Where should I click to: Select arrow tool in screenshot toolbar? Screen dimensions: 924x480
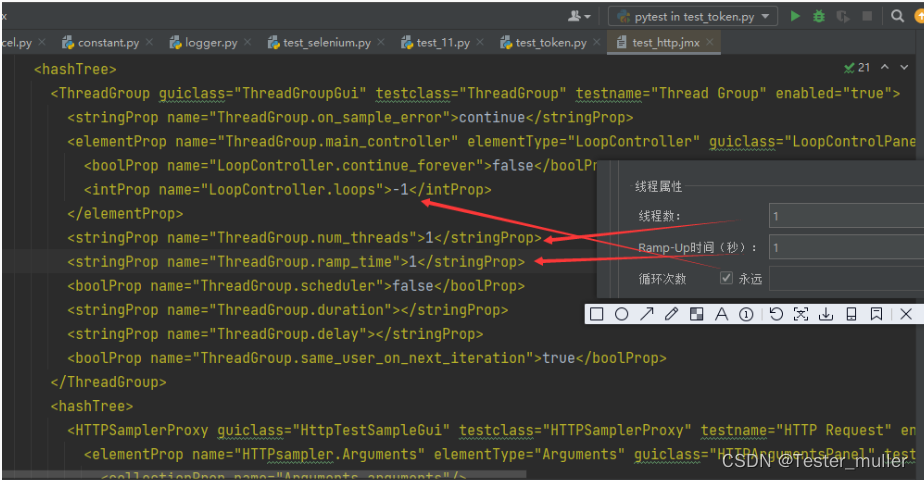coord(646,315)
